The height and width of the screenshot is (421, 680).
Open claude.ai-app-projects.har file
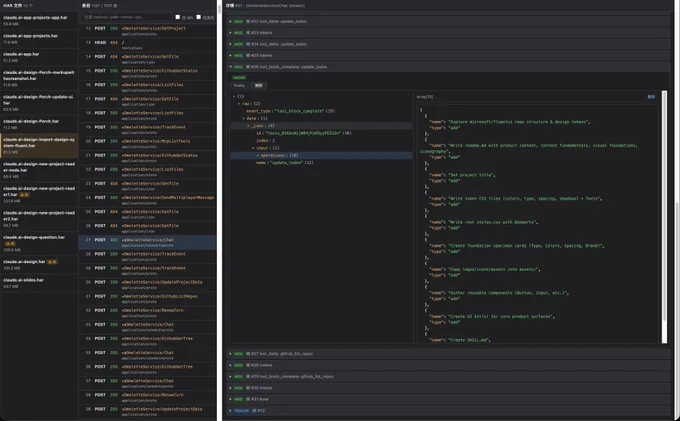pos(39,39)
